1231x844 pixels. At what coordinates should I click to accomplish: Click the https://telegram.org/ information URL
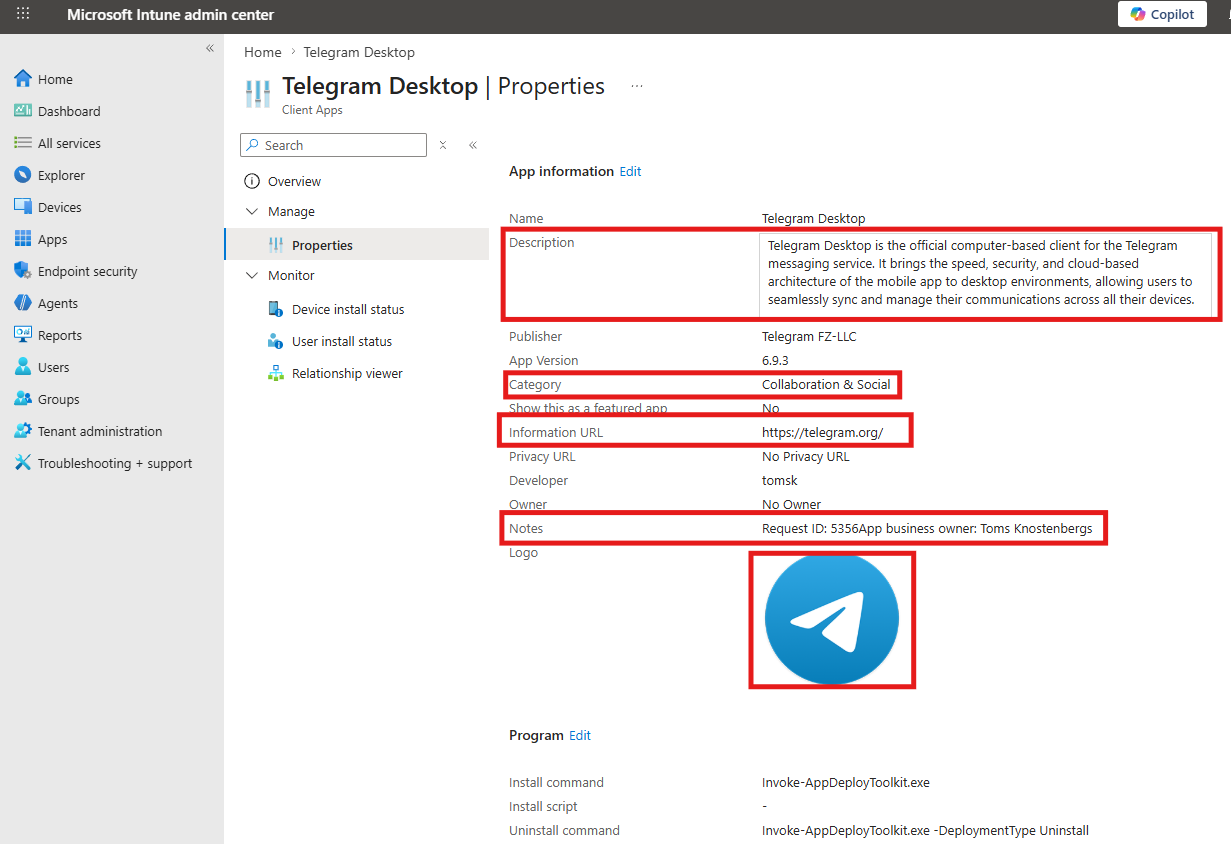tap(823, 432)
